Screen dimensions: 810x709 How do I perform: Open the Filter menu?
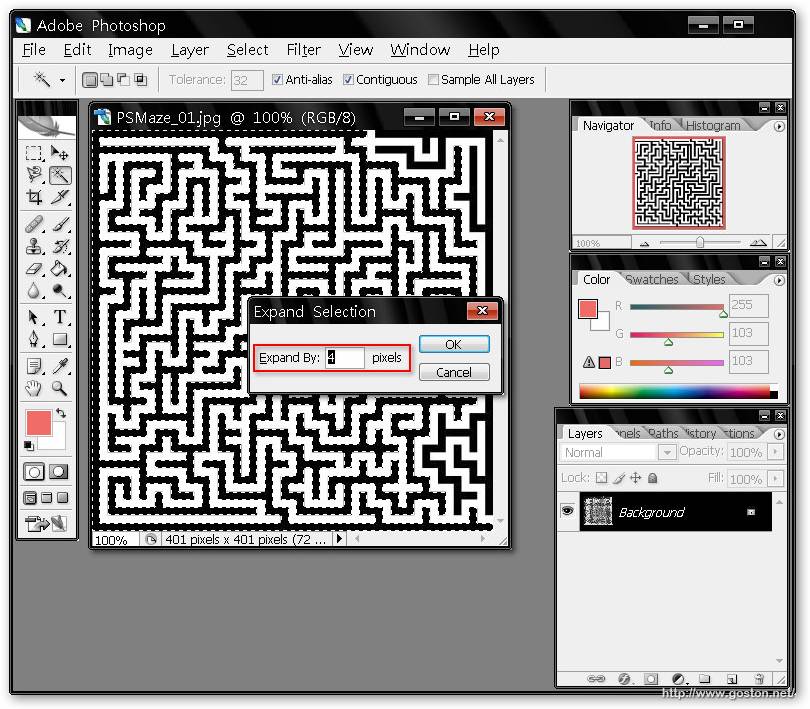[304, 50]
